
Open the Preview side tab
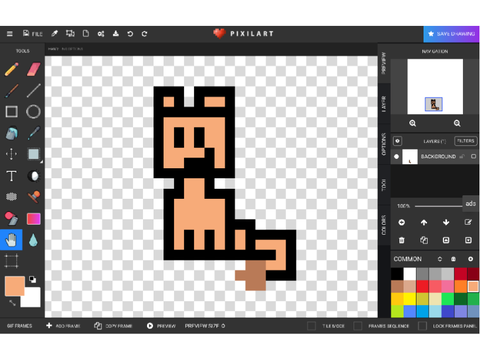(x=383, y=63)
